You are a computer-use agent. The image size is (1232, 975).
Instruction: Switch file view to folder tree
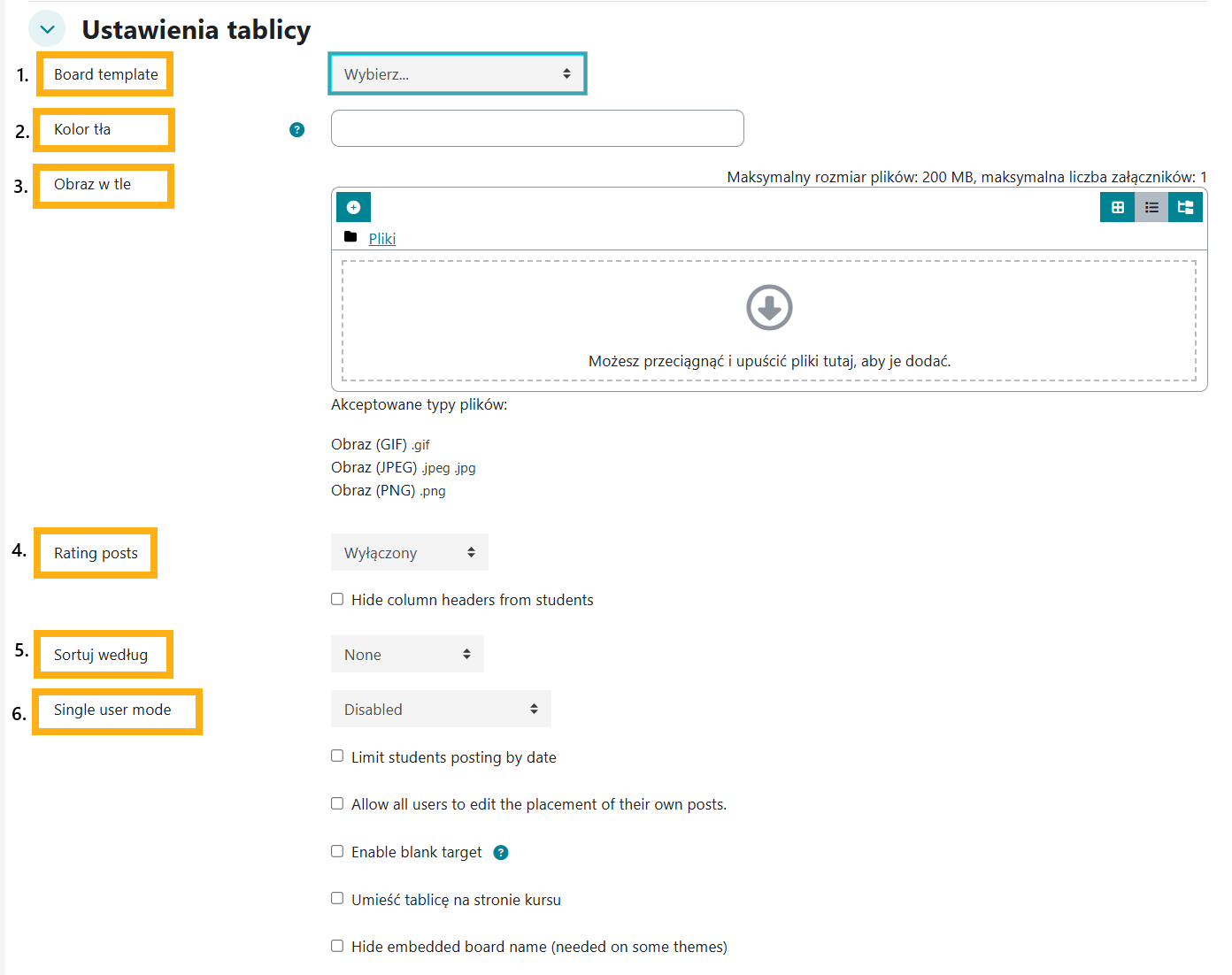point(1185,207)
